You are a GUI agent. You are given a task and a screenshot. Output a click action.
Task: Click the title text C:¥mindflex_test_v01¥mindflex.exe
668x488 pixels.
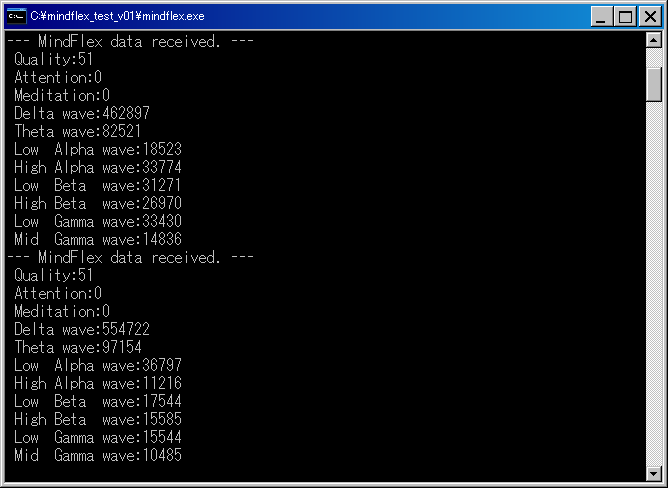118,16
